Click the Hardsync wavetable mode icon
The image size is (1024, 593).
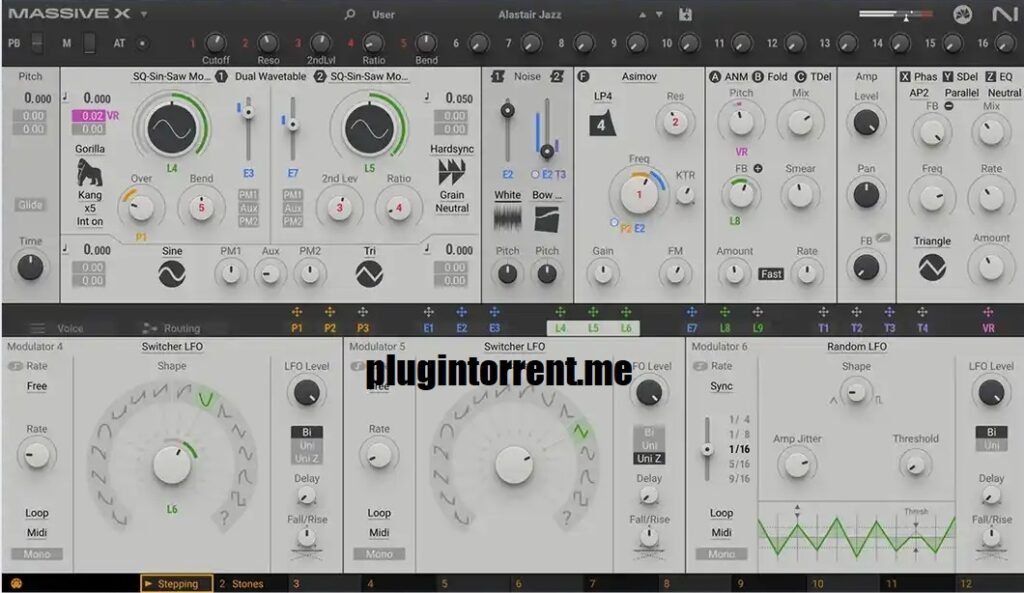click(x=451, y=172)
